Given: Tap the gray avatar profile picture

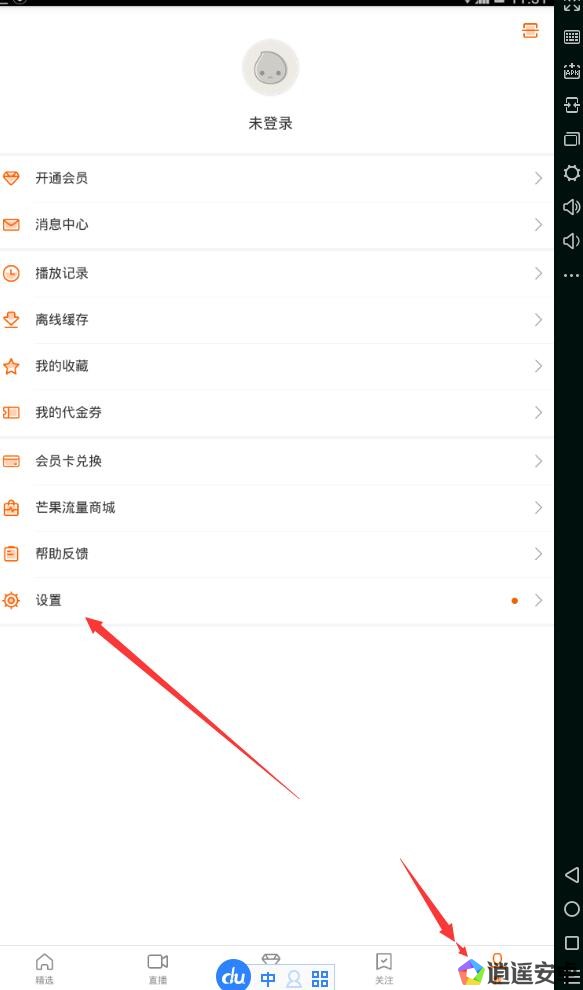Looking at the screenshot, I should click(270, 68).
